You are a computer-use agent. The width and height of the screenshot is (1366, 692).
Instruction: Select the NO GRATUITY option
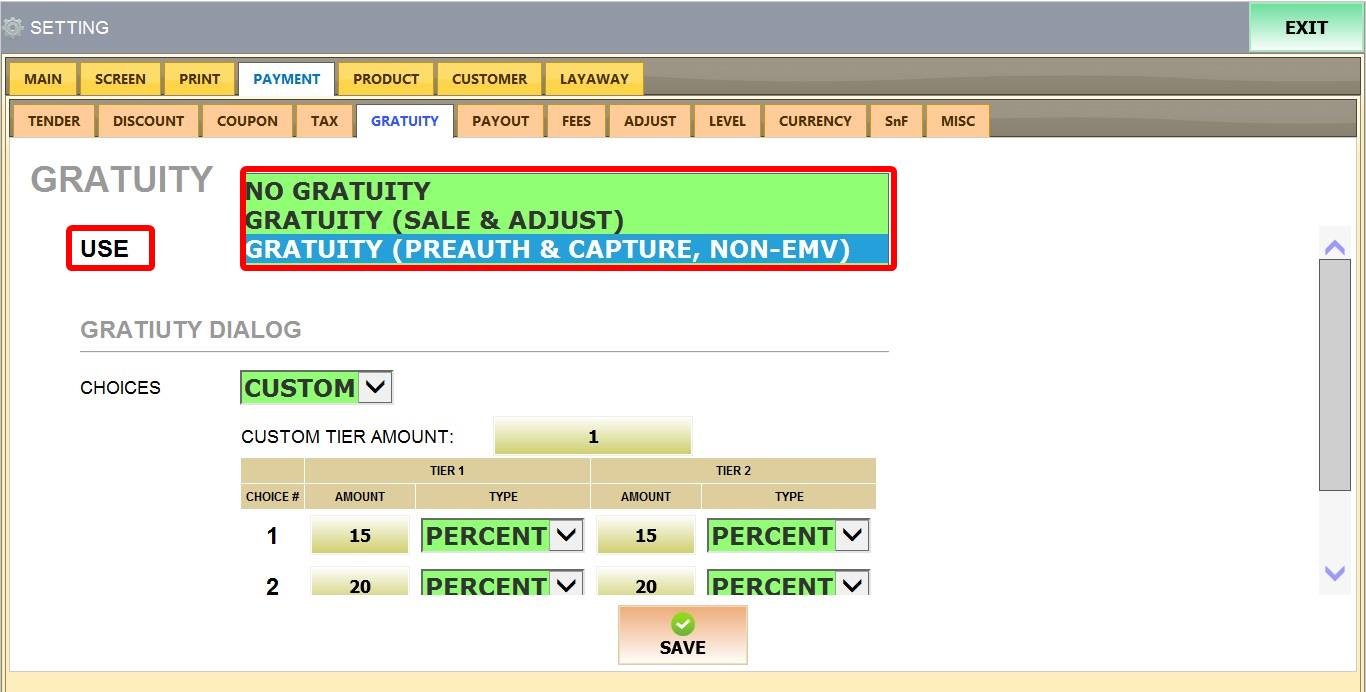click(338, 191)
